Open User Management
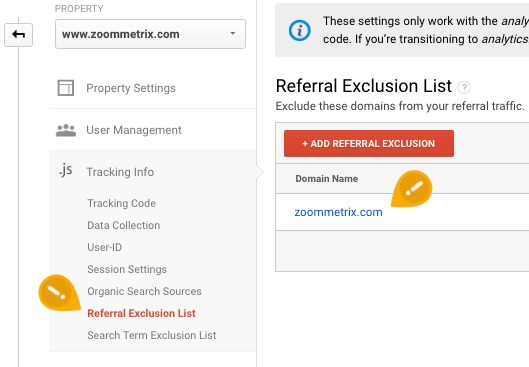This screenshot has width=529, height=367. pyautogui.click(x=134, y=130)
